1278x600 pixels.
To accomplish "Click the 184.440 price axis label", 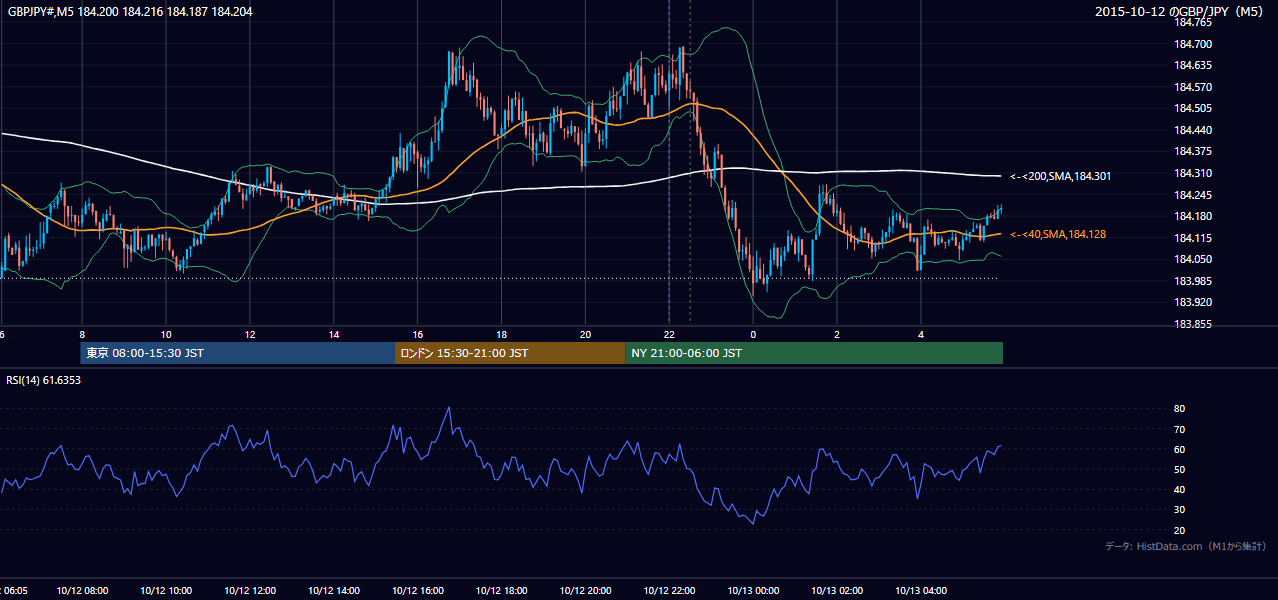I will 1193,130.
